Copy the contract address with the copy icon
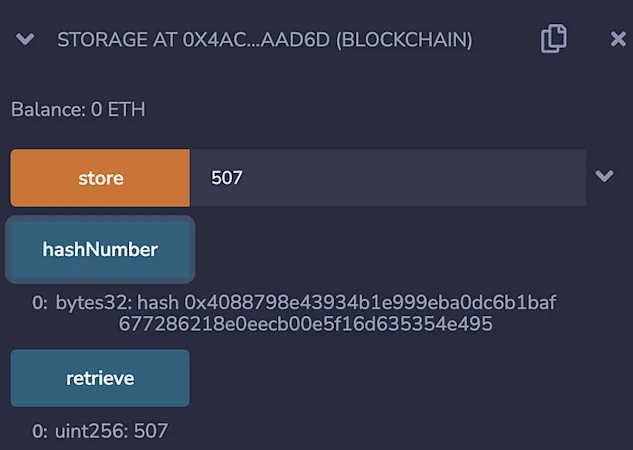The image size is (633, 450). [553, 39]
